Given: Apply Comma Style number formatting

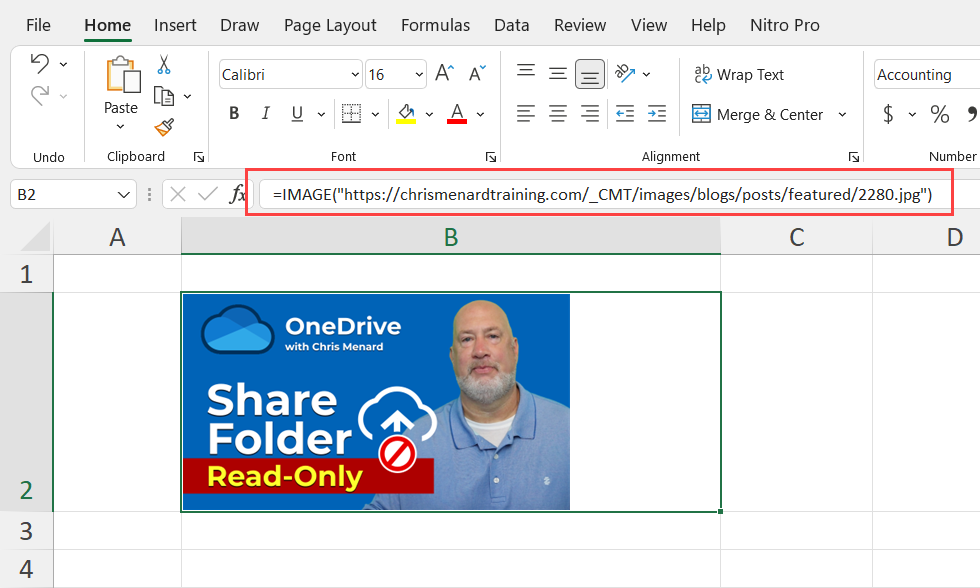Looking at the screenshot, I should click(974, 114).
